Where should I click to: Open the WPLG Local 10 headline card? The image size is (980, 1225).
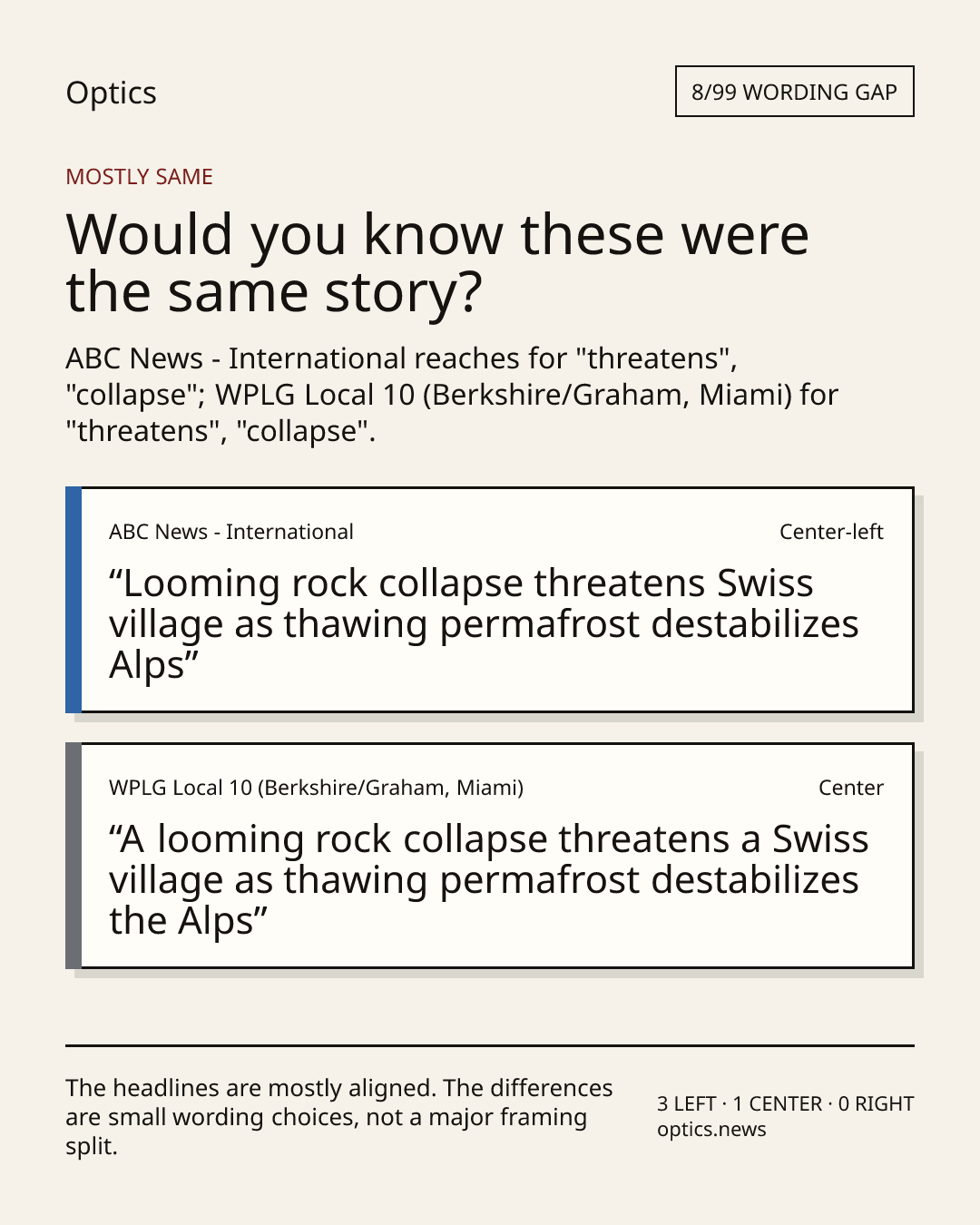(490, 856)
